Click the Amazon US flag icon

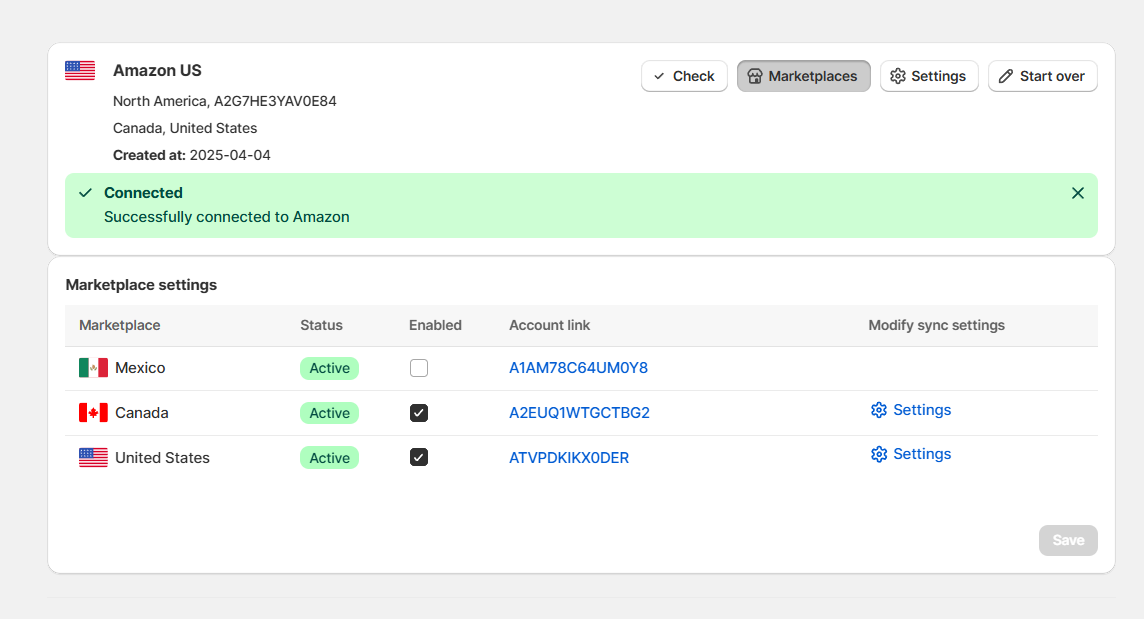(80, 71)
